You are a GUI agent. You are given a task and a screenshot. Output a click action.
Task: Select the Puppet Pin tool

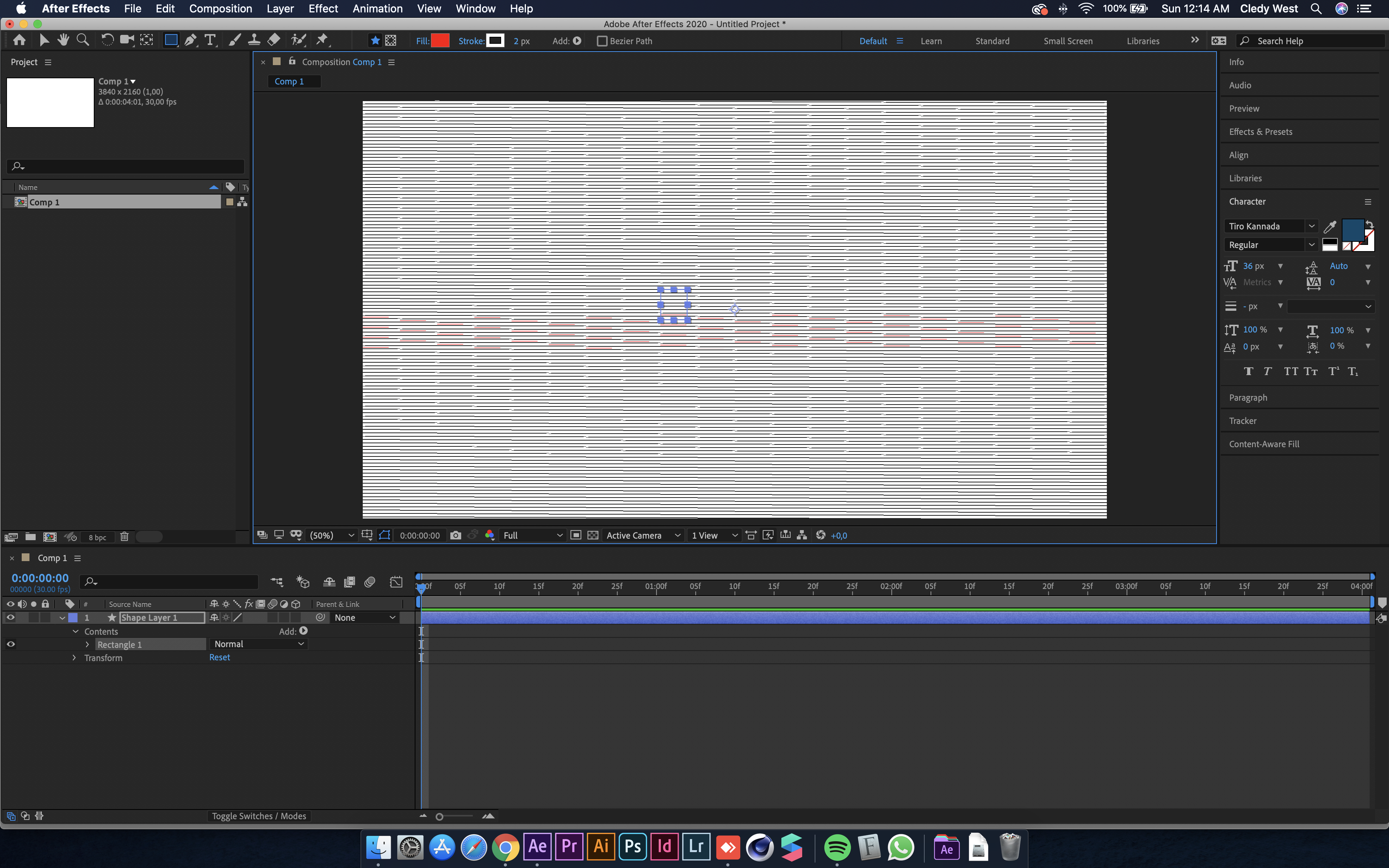(x=322, y=40)
